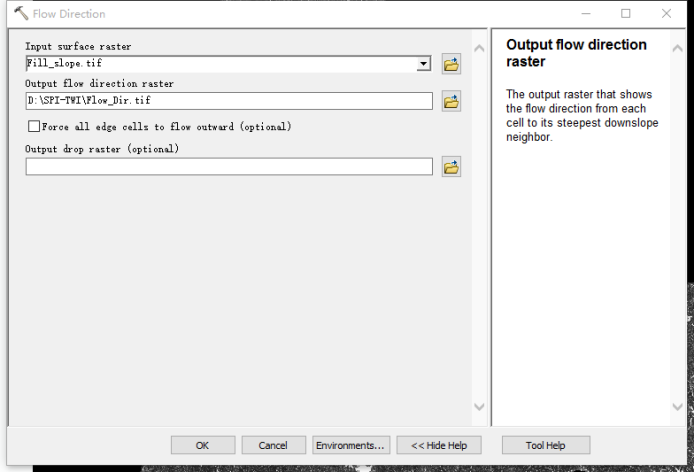Enable Force all edge cells to flow outward
Screen dimensions: 695x473
click(x=34, y=126)
